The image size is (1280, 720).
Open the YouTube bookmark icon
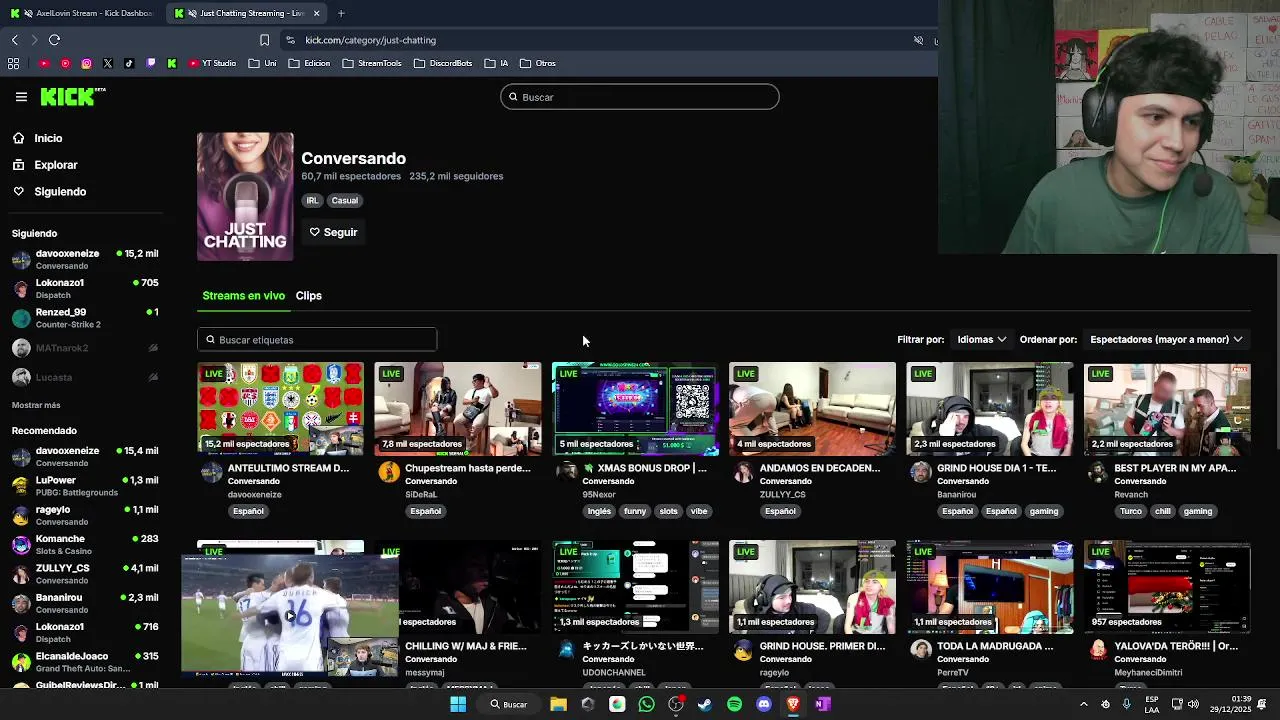[44, 63]
